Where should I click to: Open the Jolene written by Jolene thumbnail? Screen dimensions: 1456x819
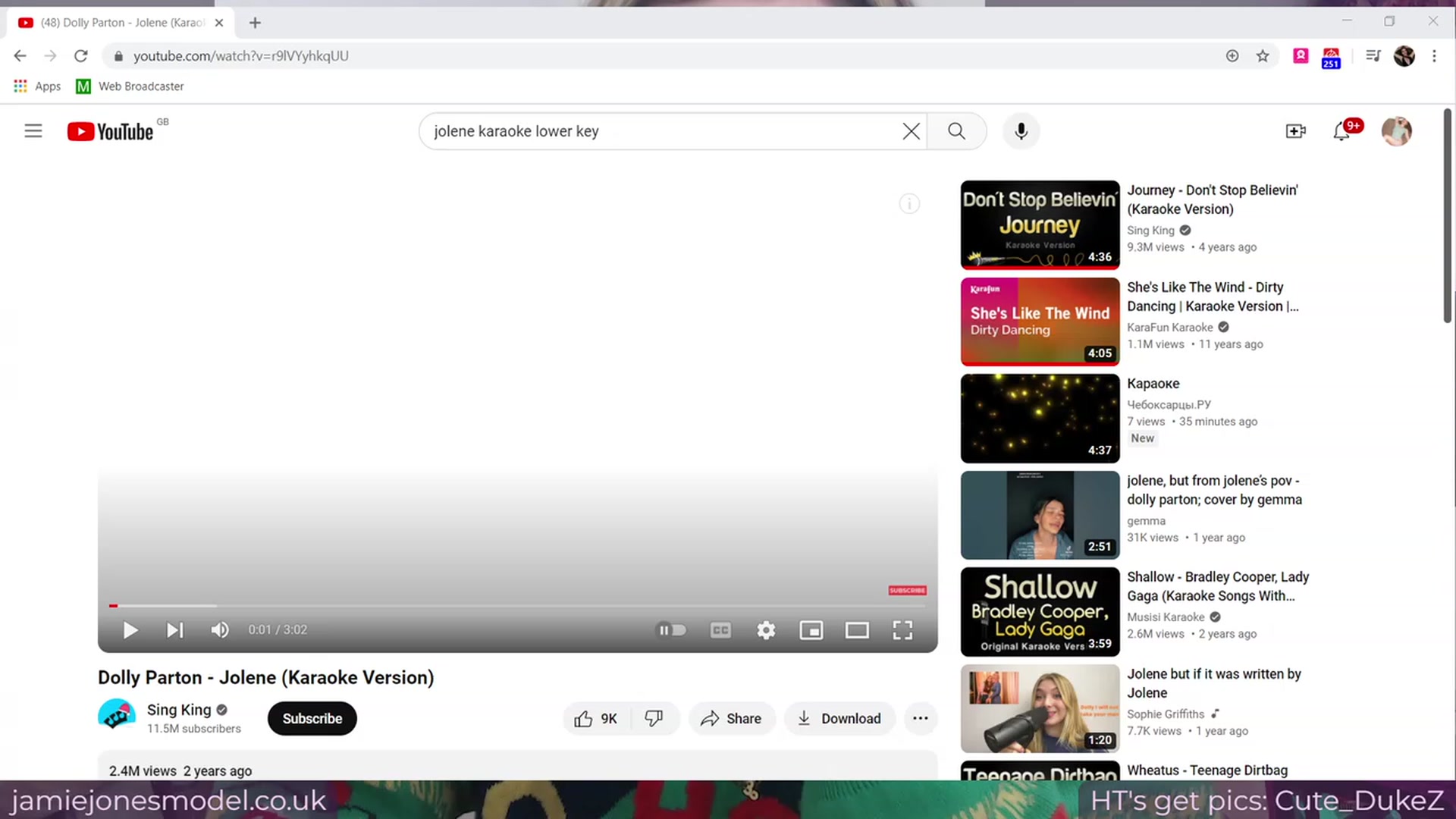[1040, 708]
